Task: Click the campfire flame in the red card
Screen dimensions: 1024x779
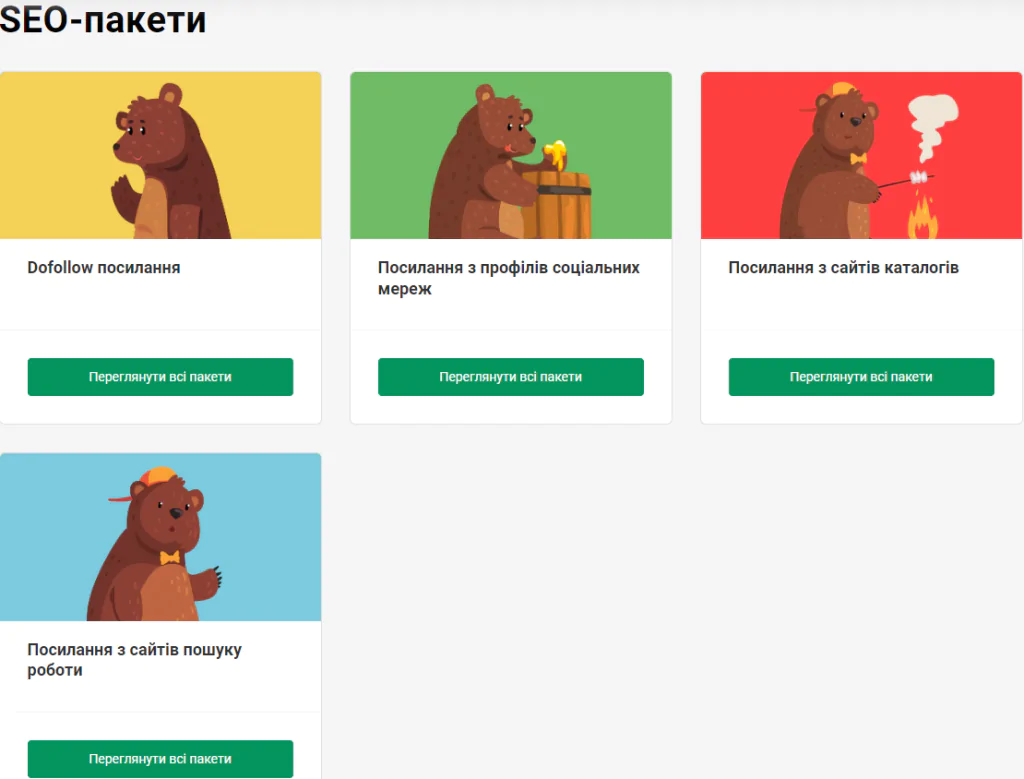Action: point(921,219)
